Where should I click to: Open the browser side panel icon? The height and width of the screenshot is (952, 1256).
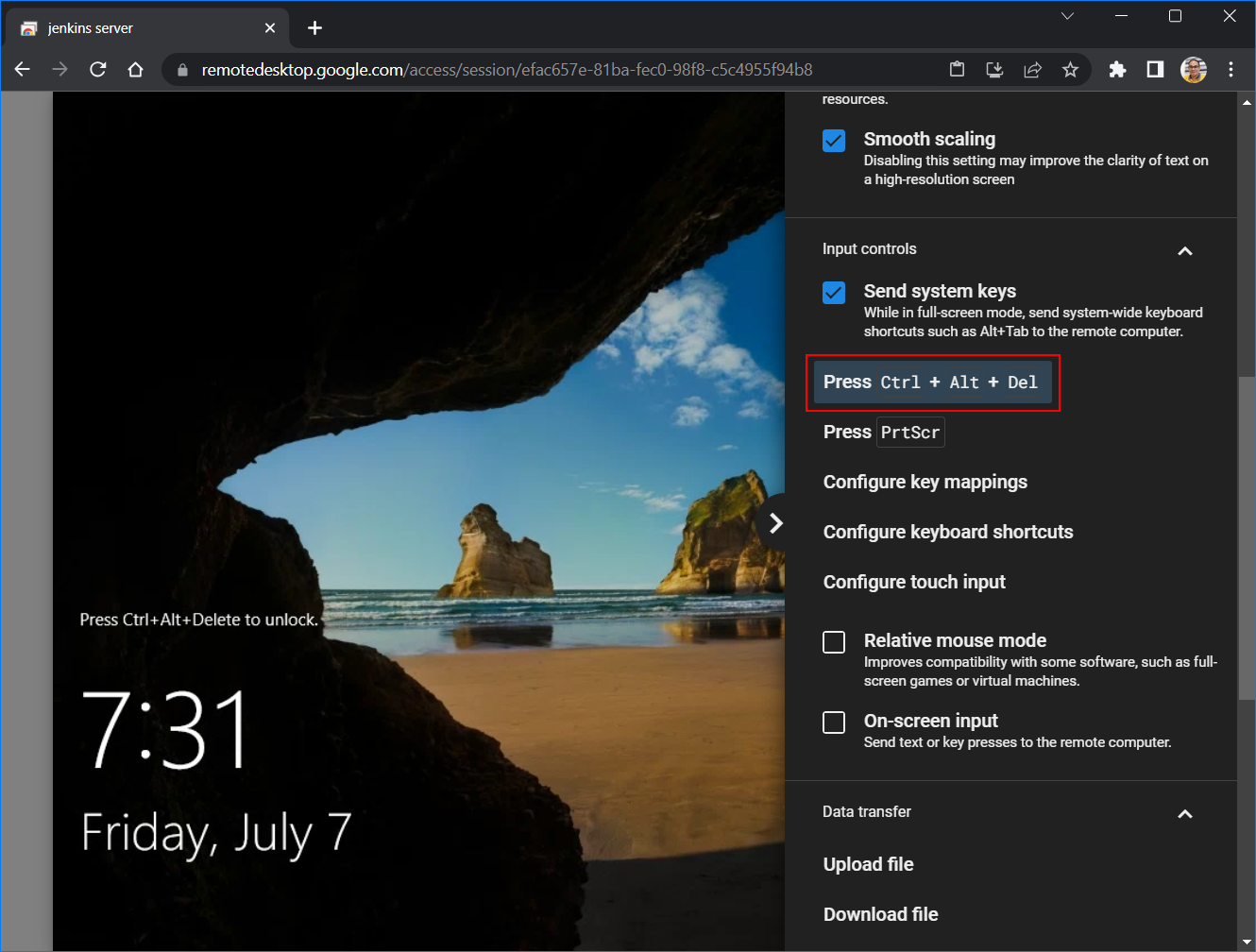[1155, 69]
